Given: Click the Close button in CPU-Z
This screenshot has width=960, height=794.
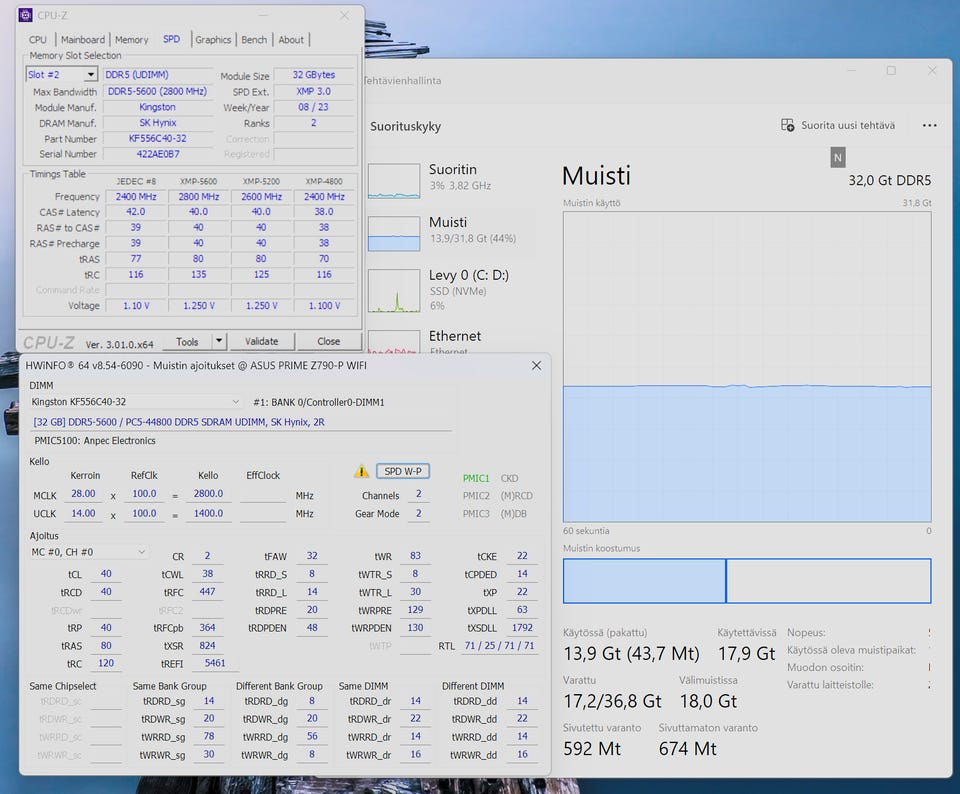Looking at the screenshot, I should coord(329,341).
